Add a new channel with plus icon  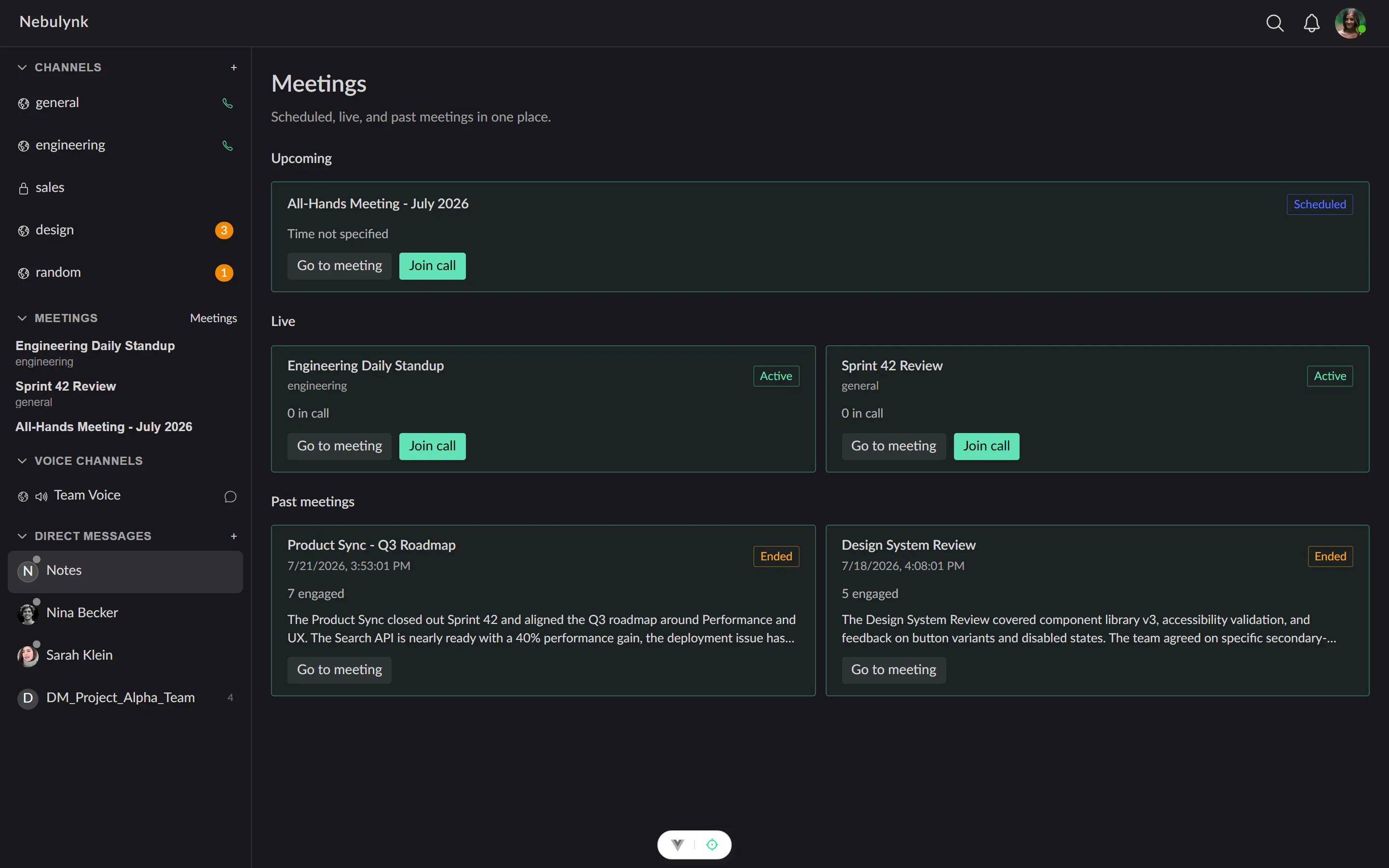coord(233,68)
